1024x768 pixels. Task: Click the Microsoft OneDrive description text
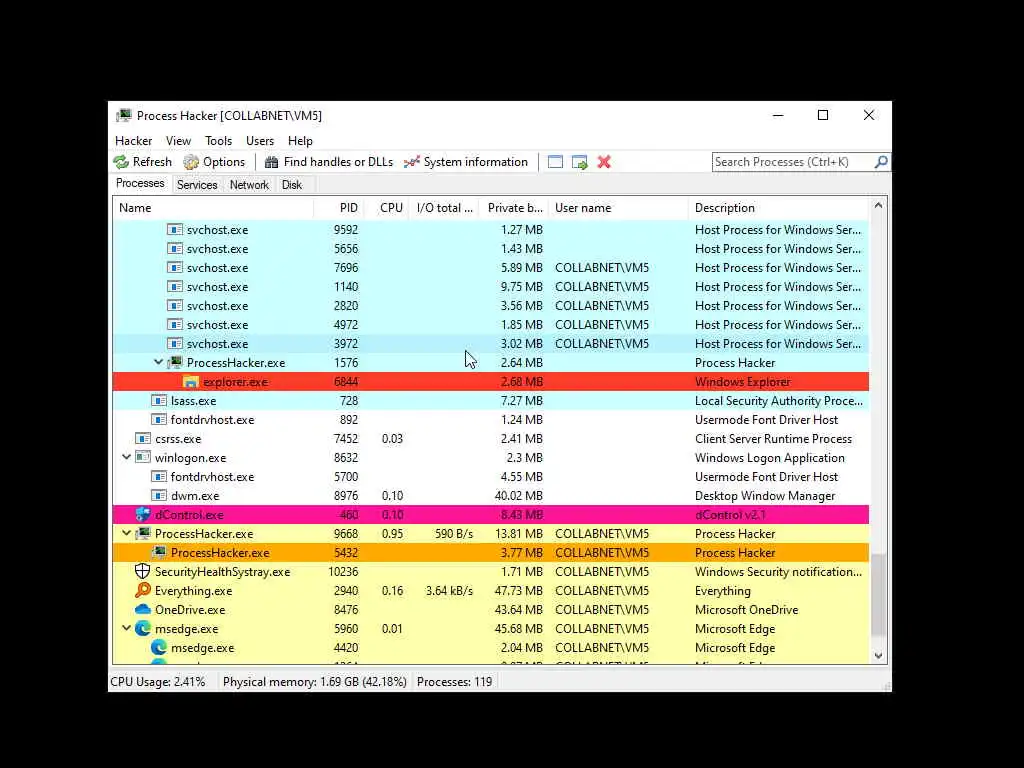[746, 609]
